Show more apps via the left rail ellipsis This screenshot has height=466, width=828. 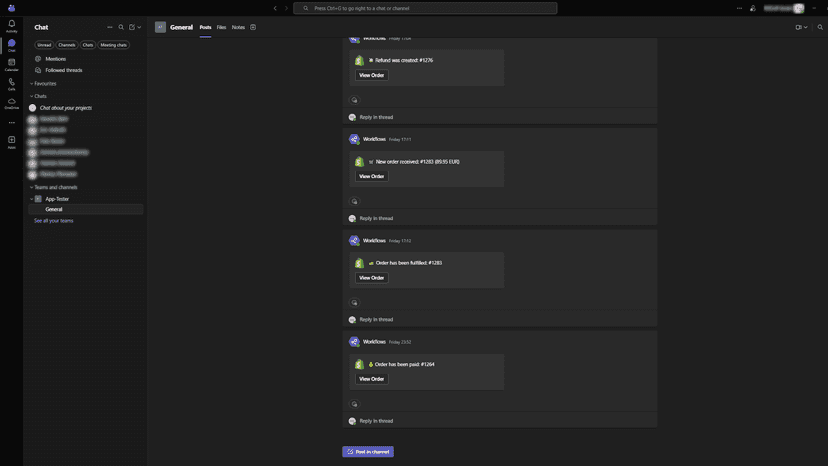(11, 123)
